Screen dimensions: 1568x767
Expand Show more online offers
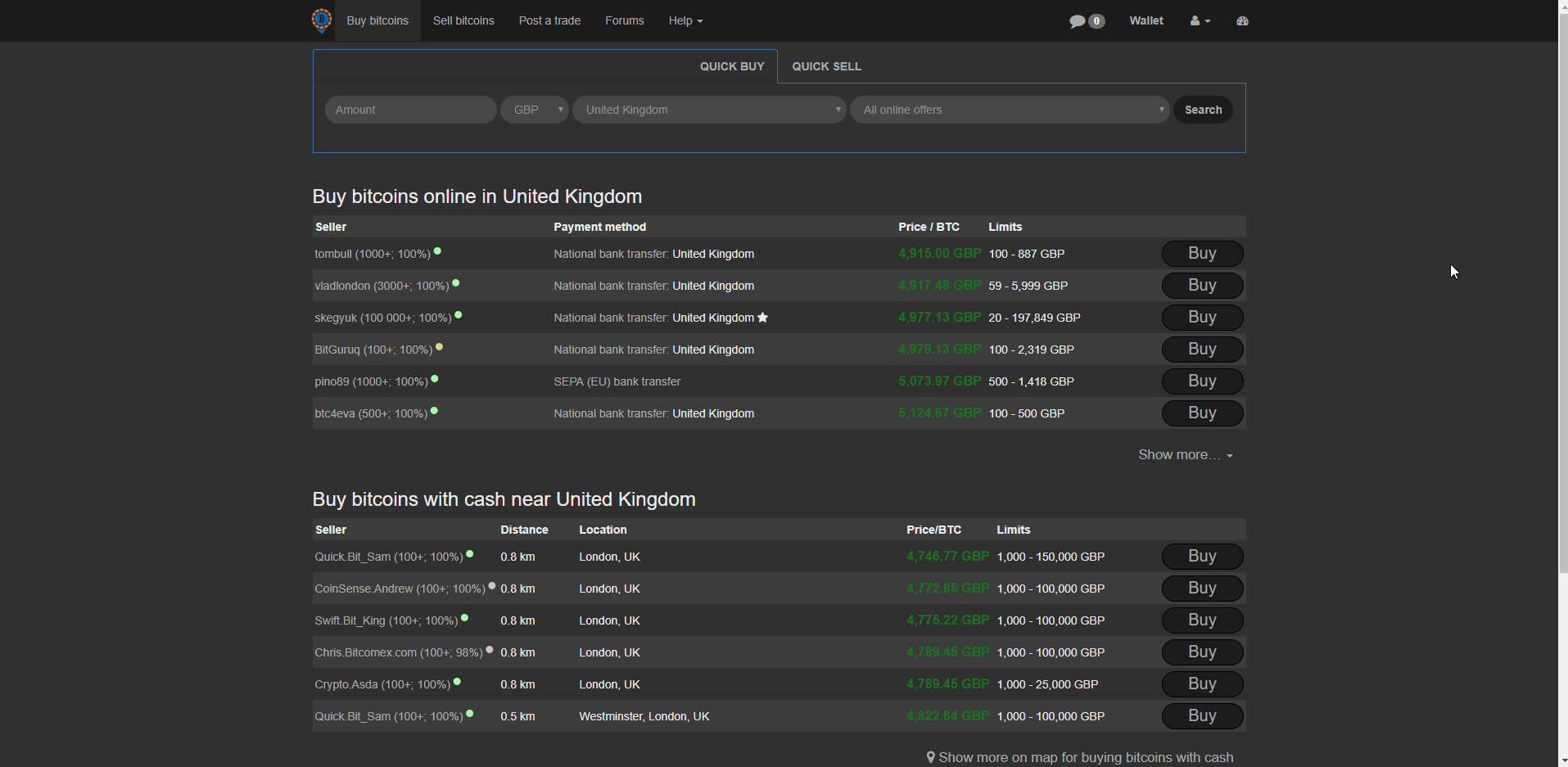pyautogui.click(x=1185, y=455)
